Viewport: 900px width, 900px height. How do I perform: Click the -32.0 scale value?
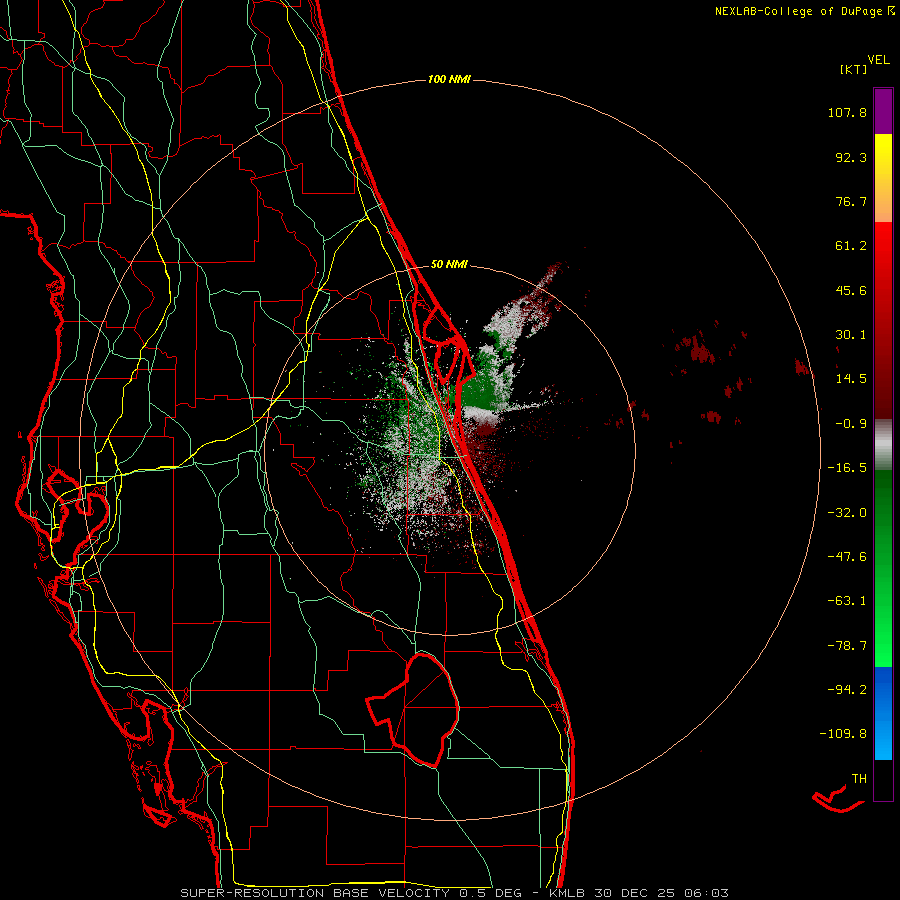(x=847, y=513)
